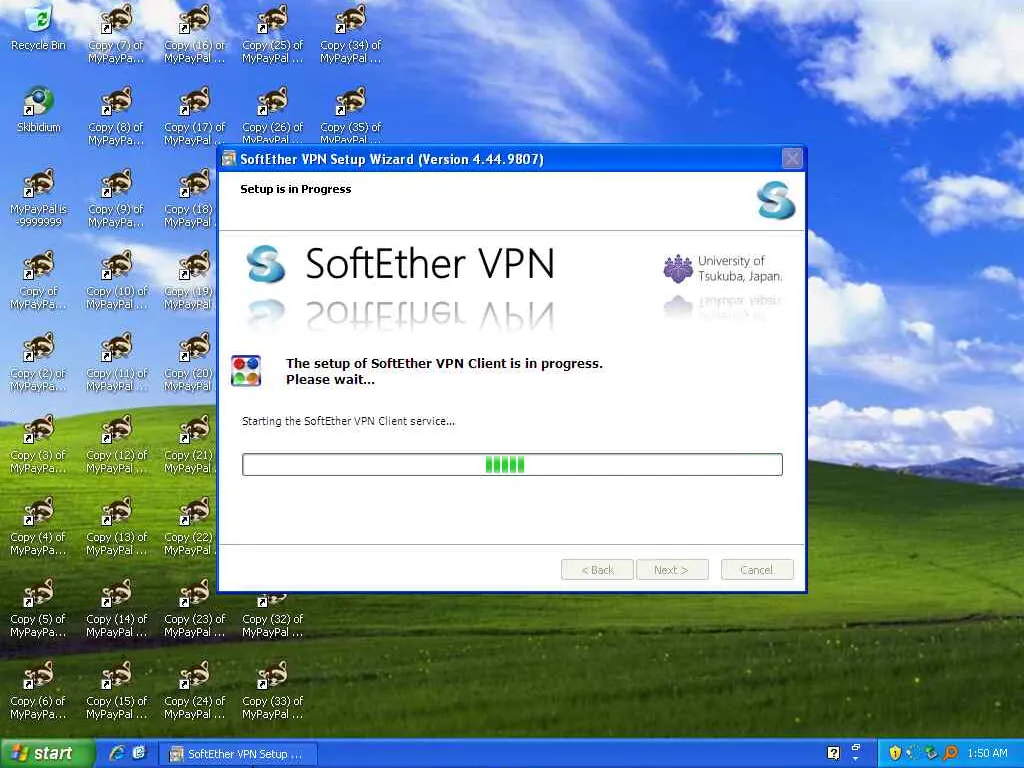
Task: Select the Copy (14) of MyPayPal shortcut
Action: tap(116, 608)
